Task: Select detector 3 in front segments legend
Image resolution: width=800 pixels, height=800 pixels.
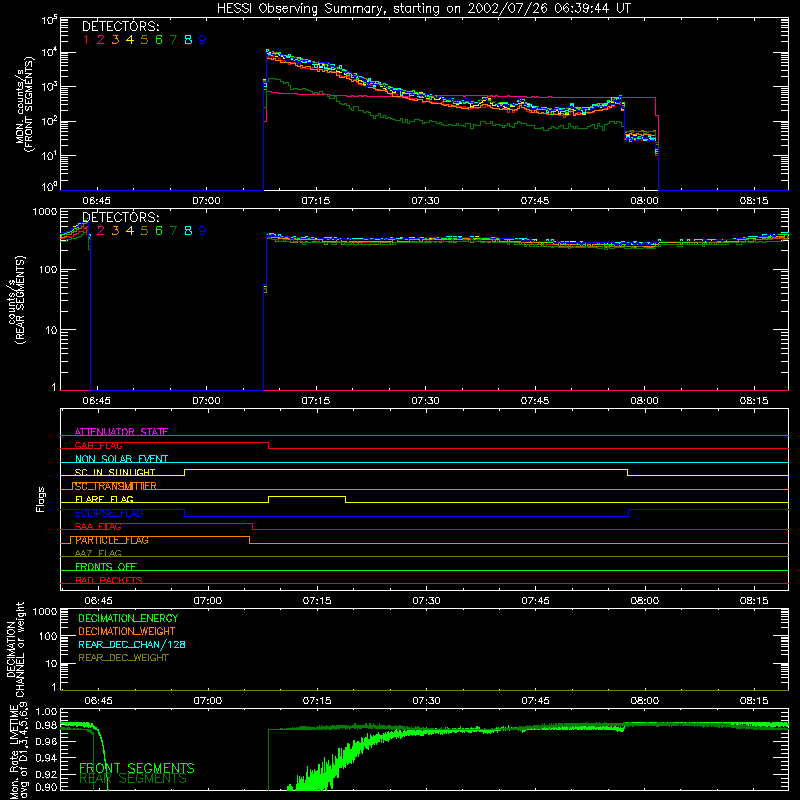Action: (x=115, y=40)
